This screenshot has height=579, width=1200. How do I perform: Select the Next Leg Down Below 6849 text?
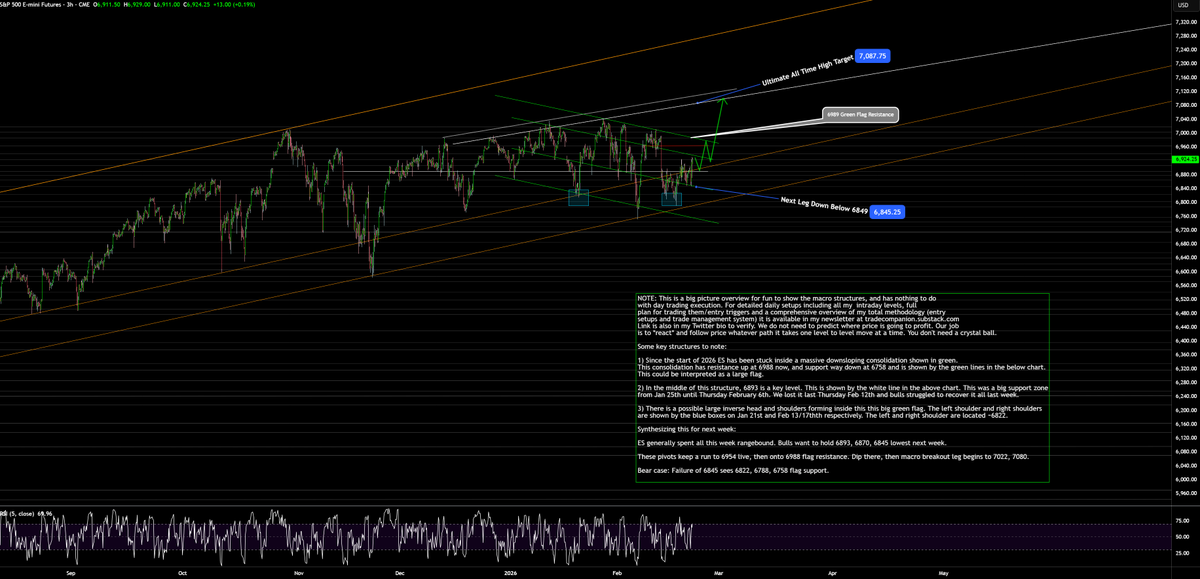[x=823, y=206]
